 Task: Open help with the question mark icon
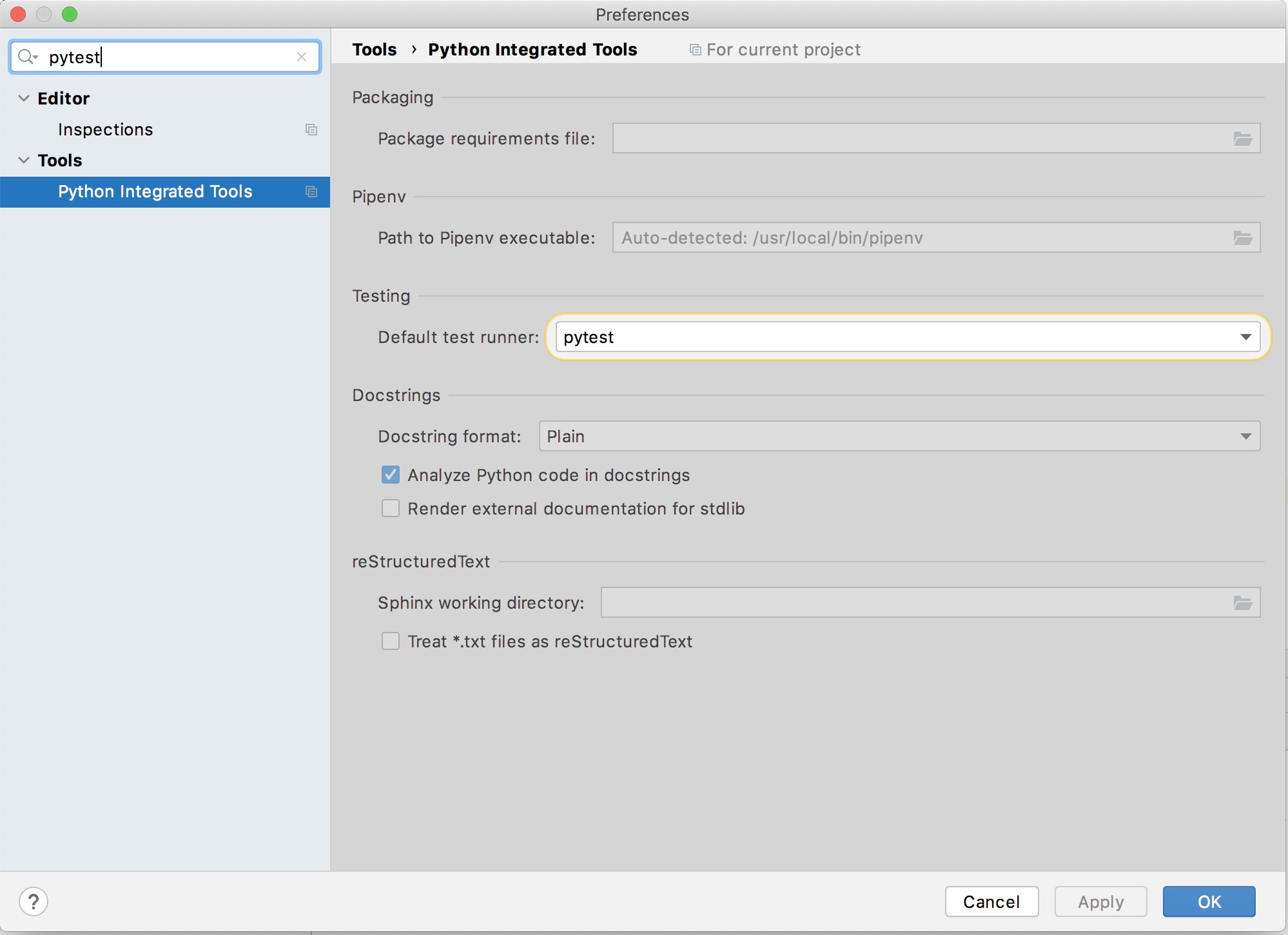tap(34, 901)
